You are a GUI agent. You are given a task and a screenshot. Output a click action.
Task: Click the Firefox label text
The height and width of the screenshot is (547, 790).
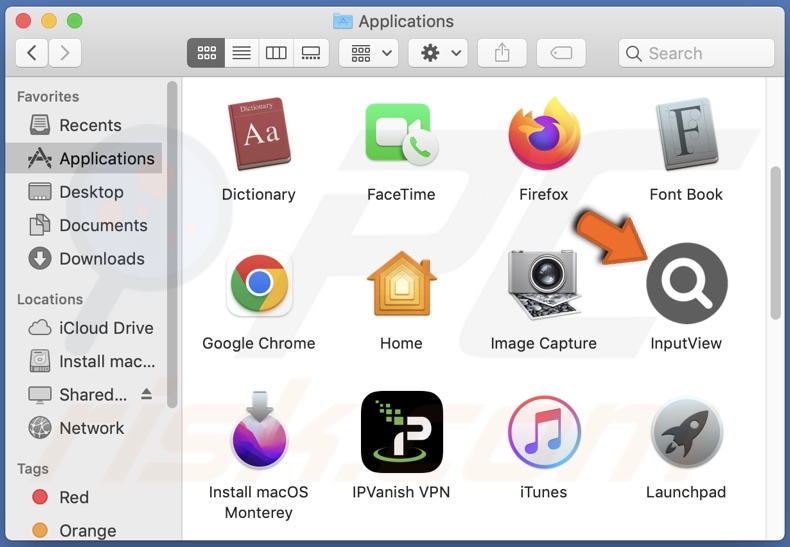pyautogui.click(x=544, y=194)
